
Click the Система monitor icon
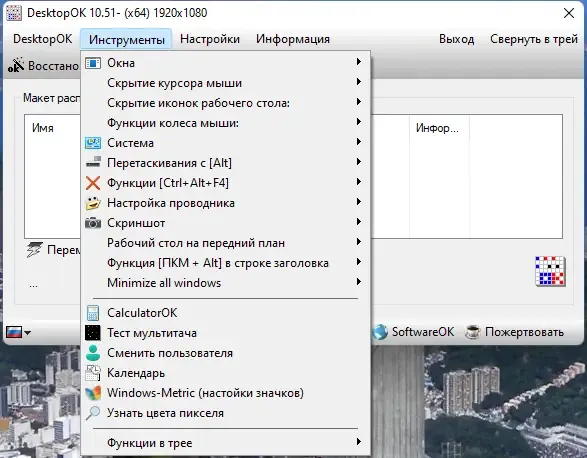click(x=93, y=143)
